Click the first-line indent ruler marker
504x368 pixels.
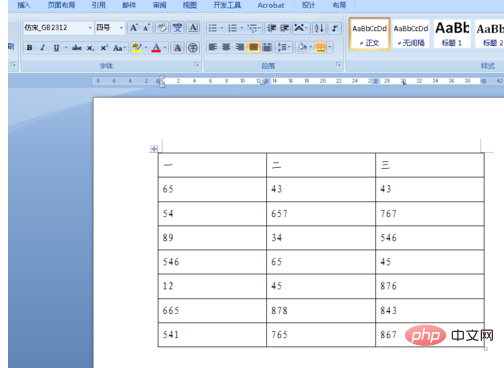click(x=162, y=78)
